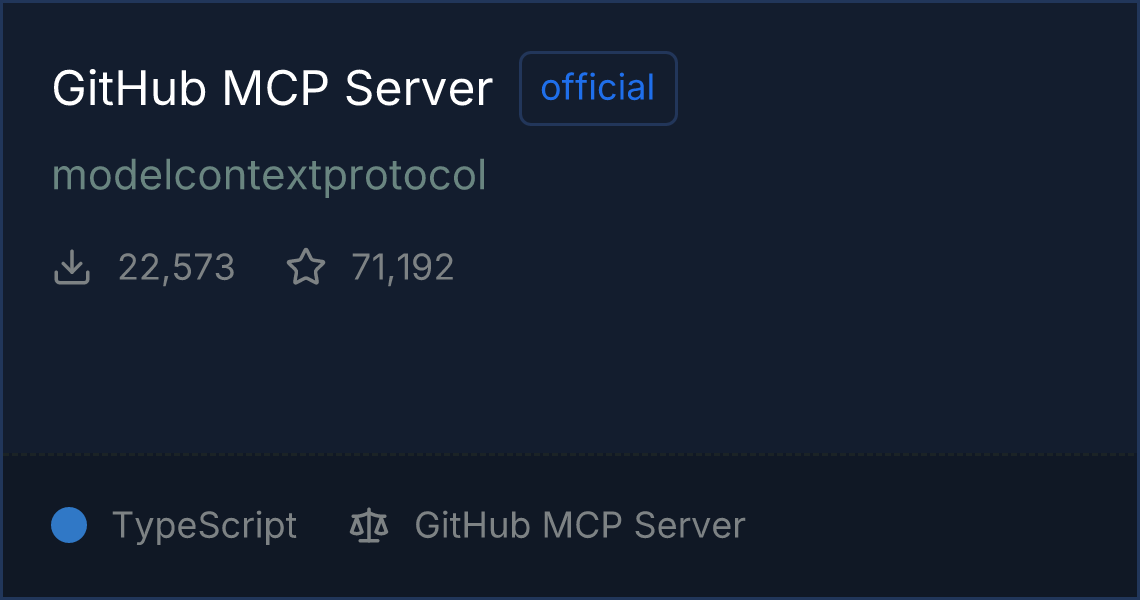Click the 22,573 downloads count
The image size is (1140, 600).
coord(177,267)
